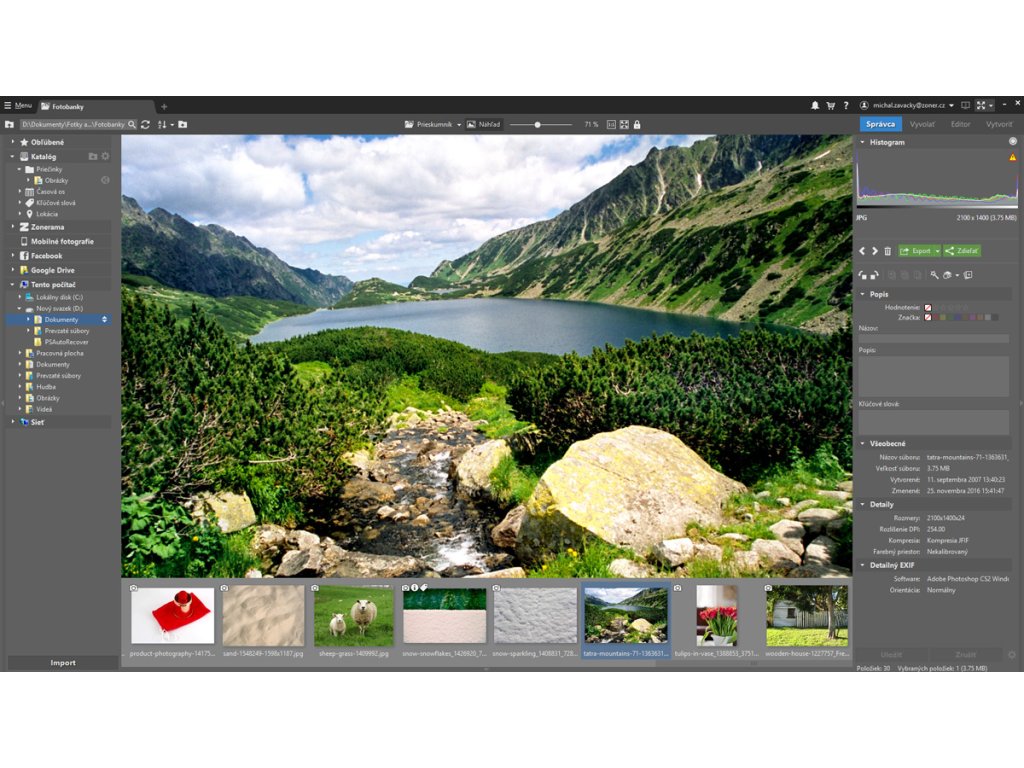Screen dimensions: 1024x768
Task: Click the search icon in the path field
Action: 132,125
